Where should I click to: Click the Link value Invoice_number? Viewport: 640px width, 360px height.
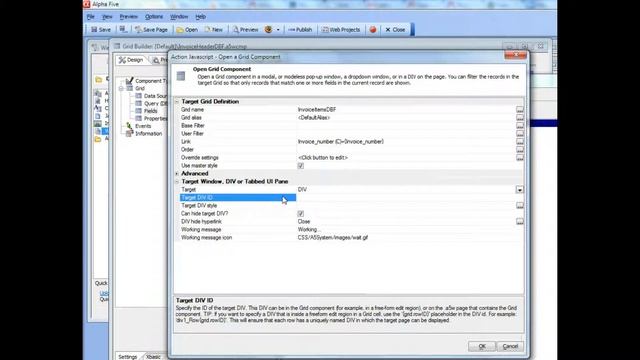[340, 142]
